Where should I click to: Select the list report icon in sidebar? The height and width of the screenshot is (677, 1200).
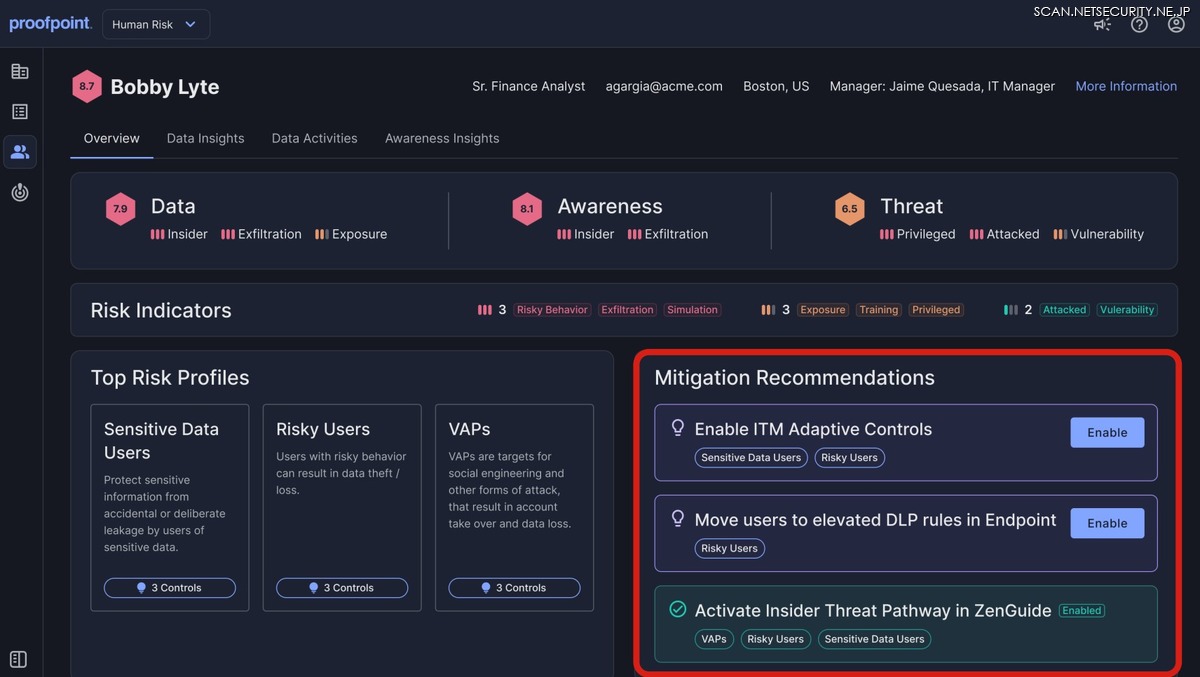20,112
